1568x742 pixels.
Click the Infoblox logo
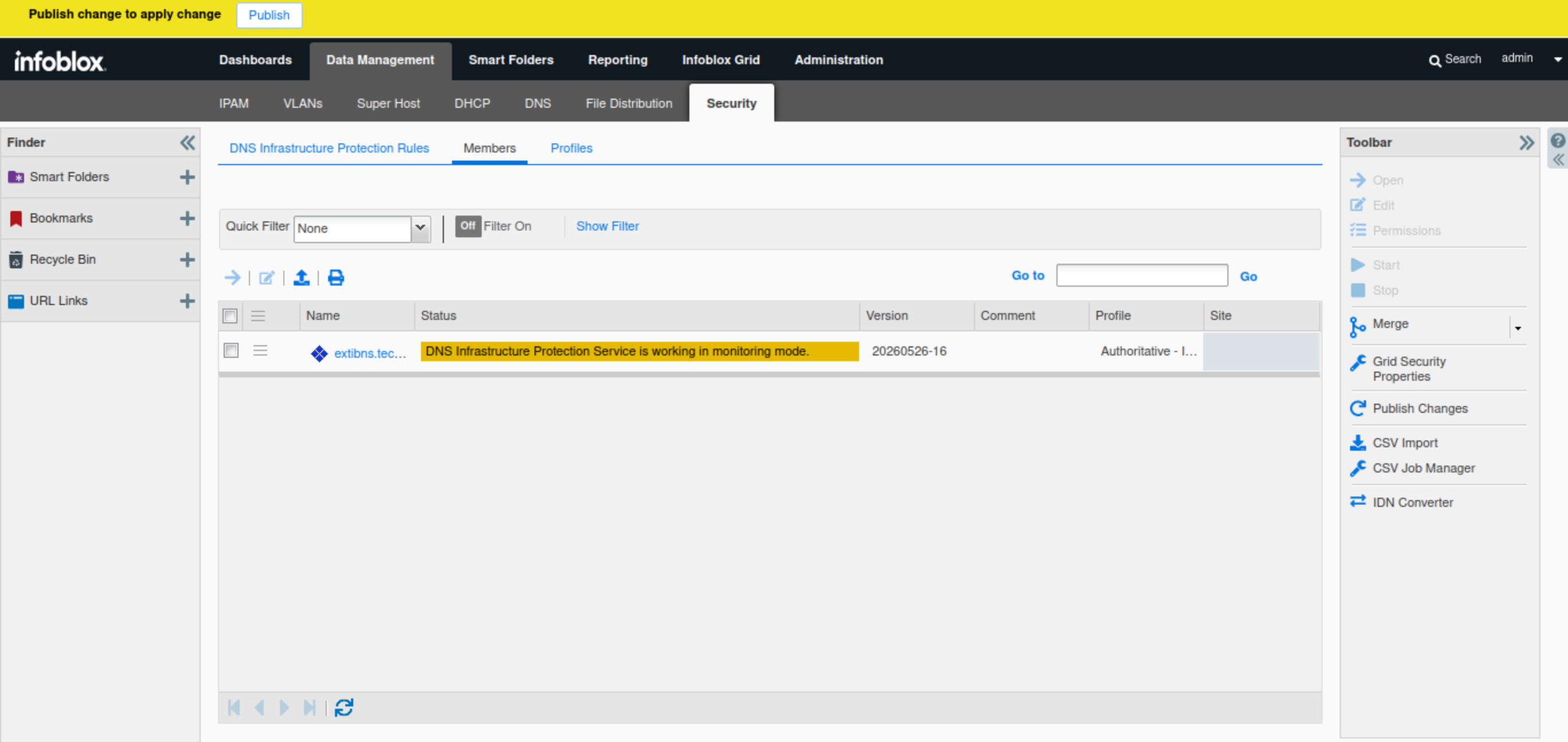(60, 61)
